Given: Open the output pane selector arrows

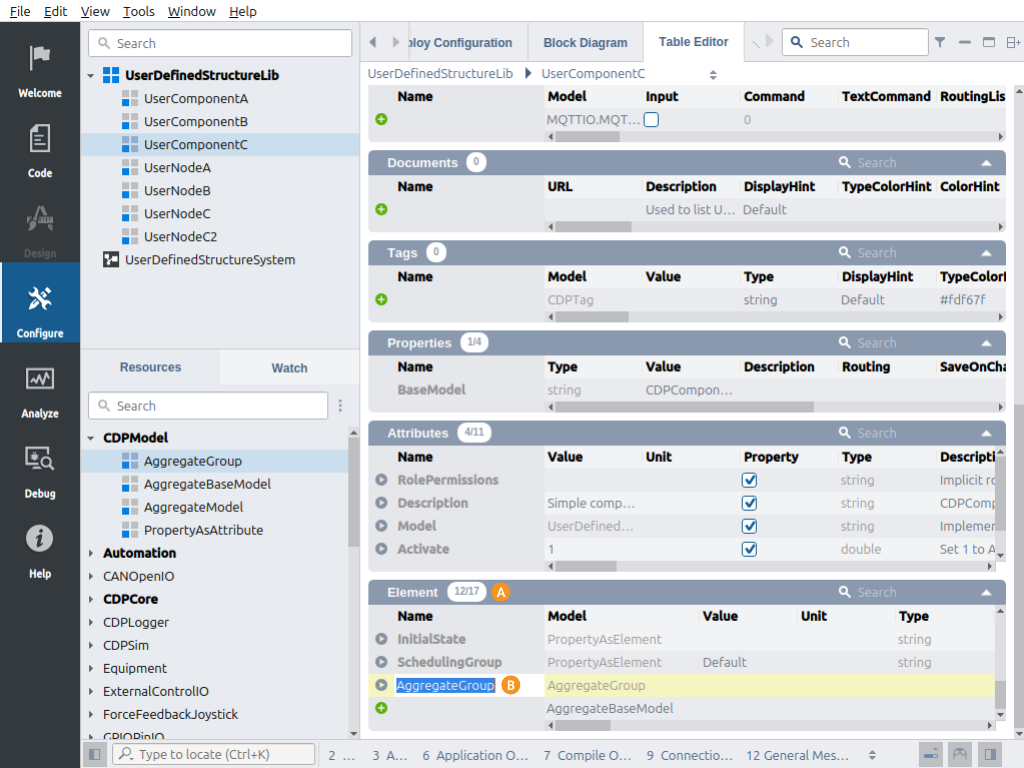Looking at the screenshot, I should point(872,755).
